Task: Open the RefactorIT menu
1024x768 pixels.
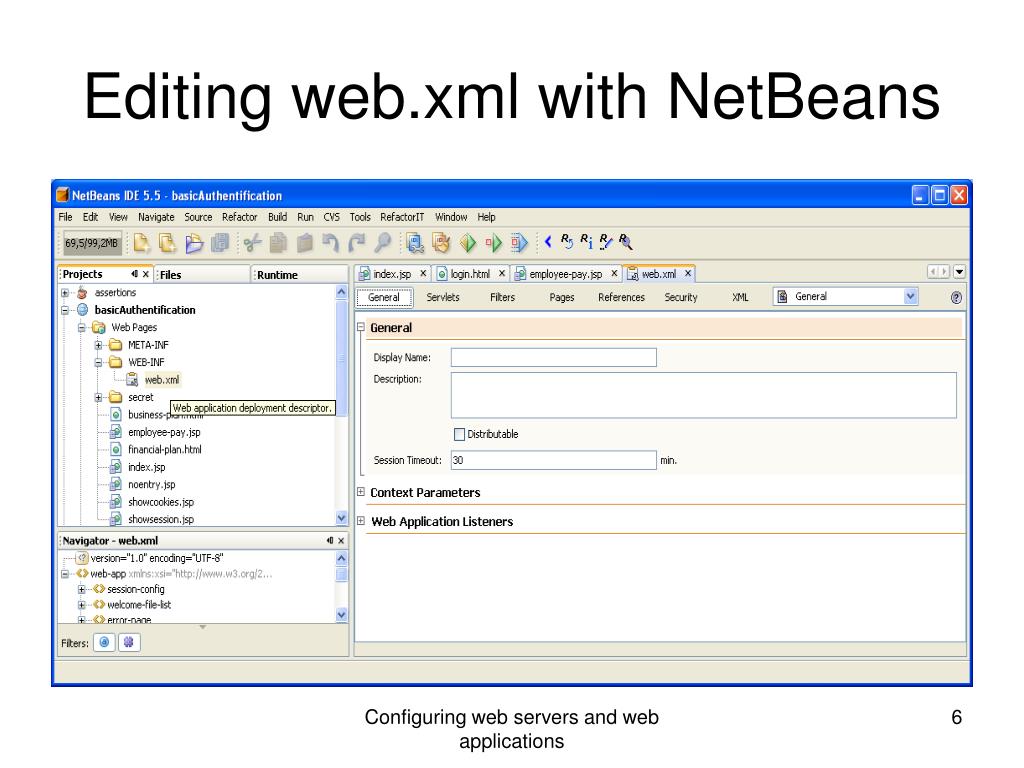Action: click(x=402, y=217)
